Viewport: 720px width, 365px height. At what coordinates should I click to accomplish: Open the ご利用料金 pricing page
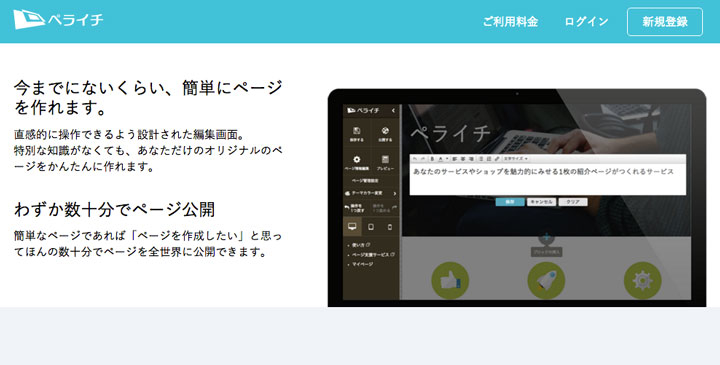coord(510,22)
